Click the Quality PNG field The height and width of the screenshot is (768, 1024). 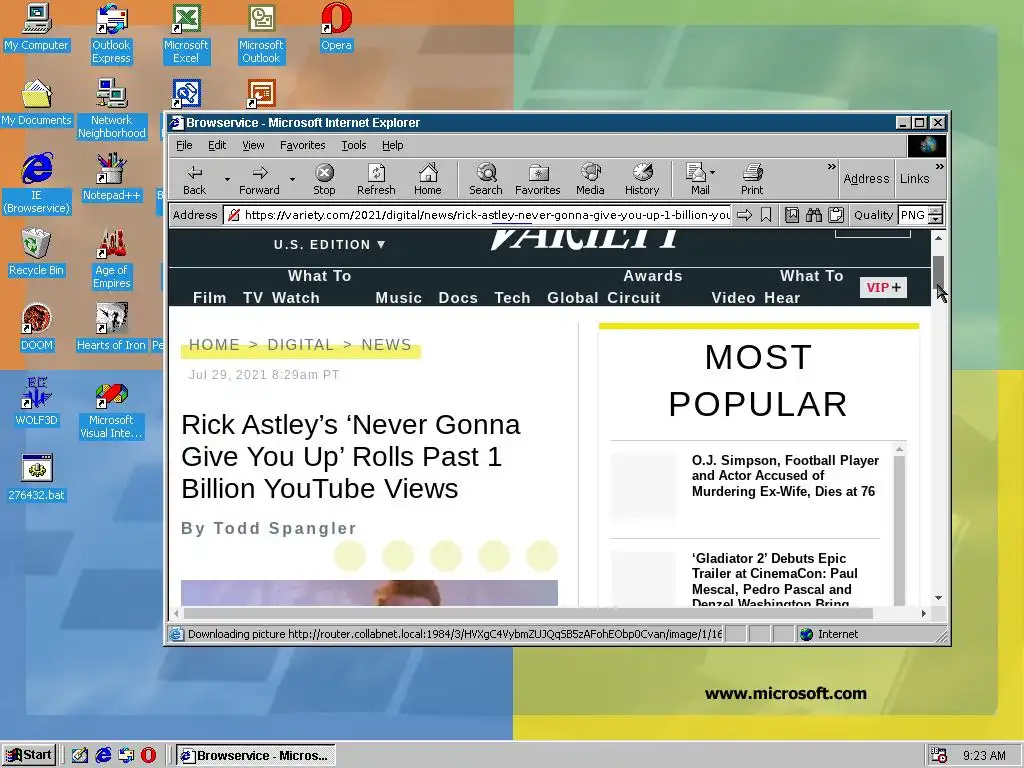pos(913,215)
